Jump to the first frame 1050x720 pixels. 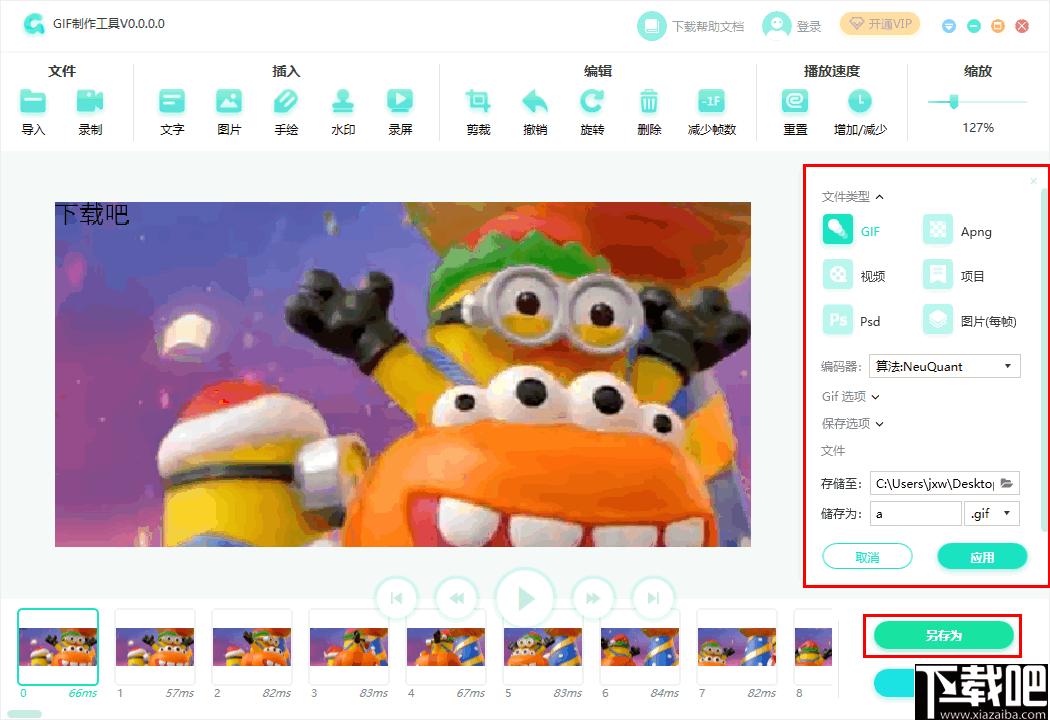[x=396, y=598]
